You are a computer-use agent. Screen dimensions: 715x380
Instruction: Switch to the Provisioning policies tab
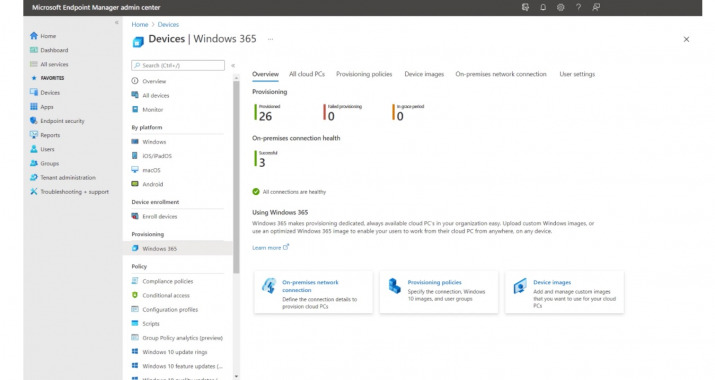[x=364, y=74]
